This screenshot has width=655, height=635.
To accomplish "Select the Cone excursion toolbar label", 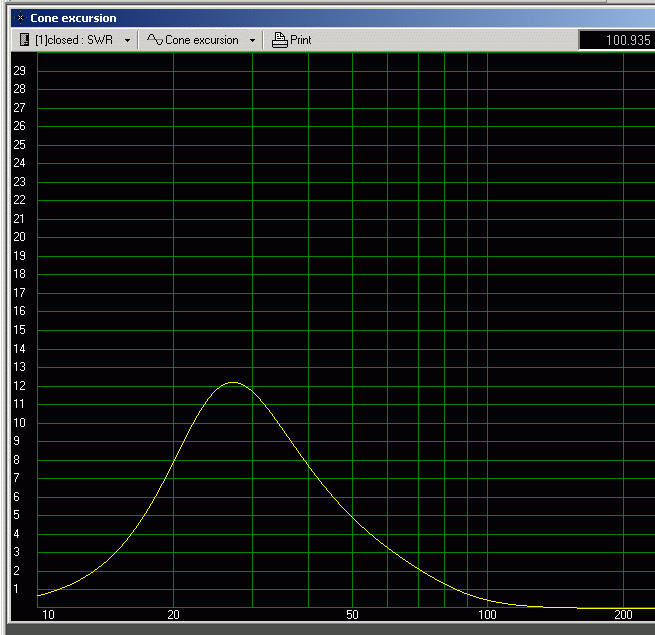I will click(202, 40).
